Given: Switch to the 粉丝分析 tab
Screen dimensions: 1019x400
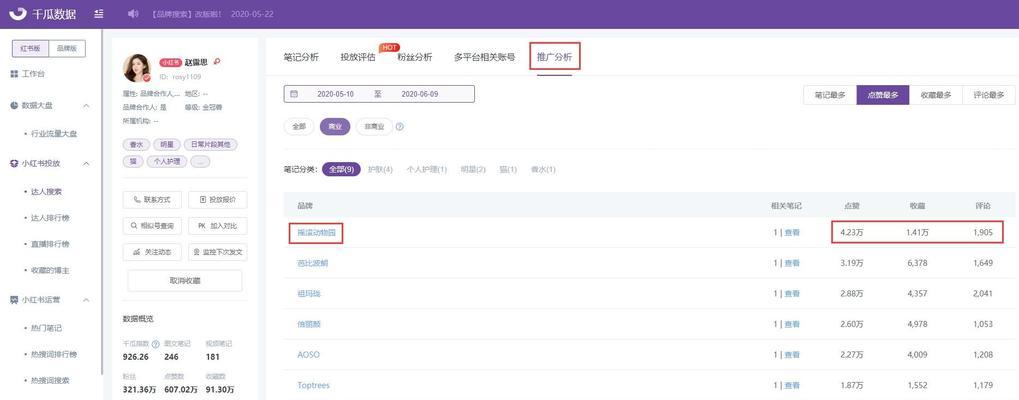Looking at the screenshot, I should tap(415, 57).
